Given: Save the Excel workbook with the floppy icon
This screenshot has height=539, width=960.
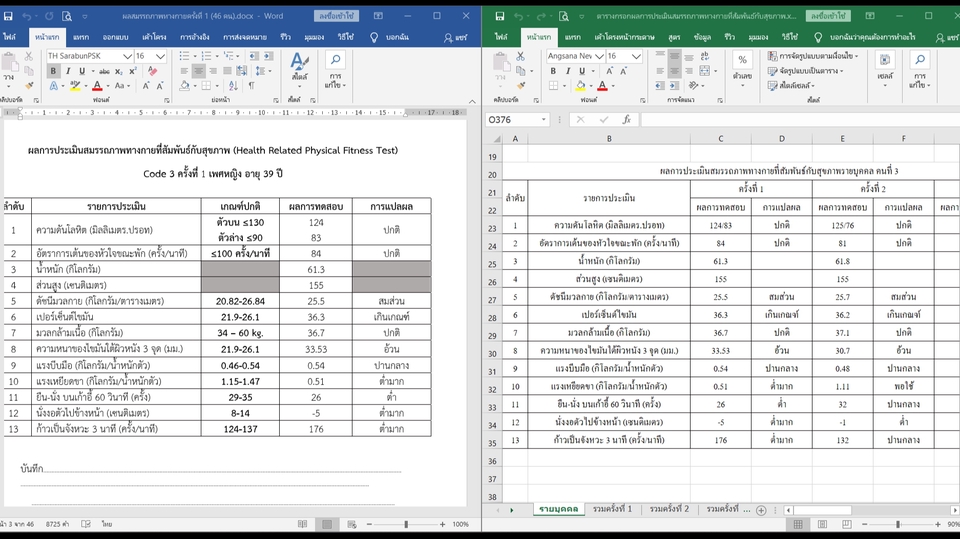Looking at the screenshot, I should click(x=500, y=17).
